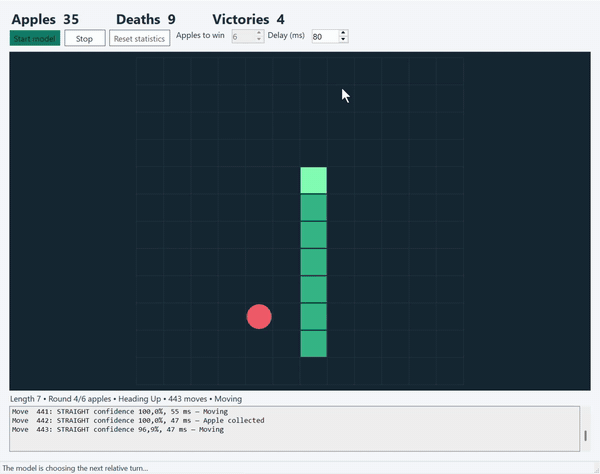
Task: Click the 'Deaths 9' counter heading
Action: pos(146,19)
